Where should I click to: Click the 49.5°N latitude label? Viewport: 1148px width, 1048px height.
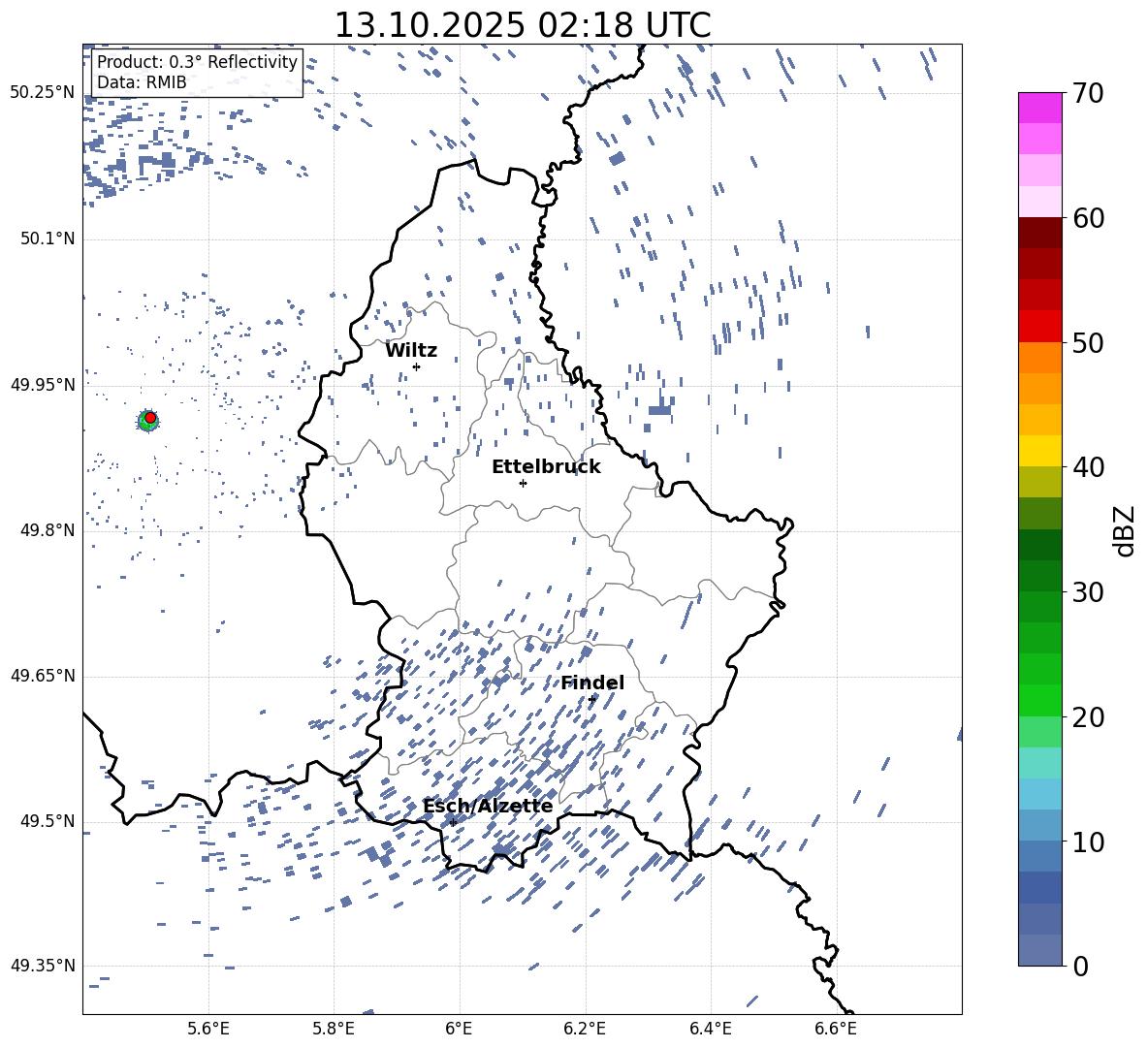click(47, 821)
